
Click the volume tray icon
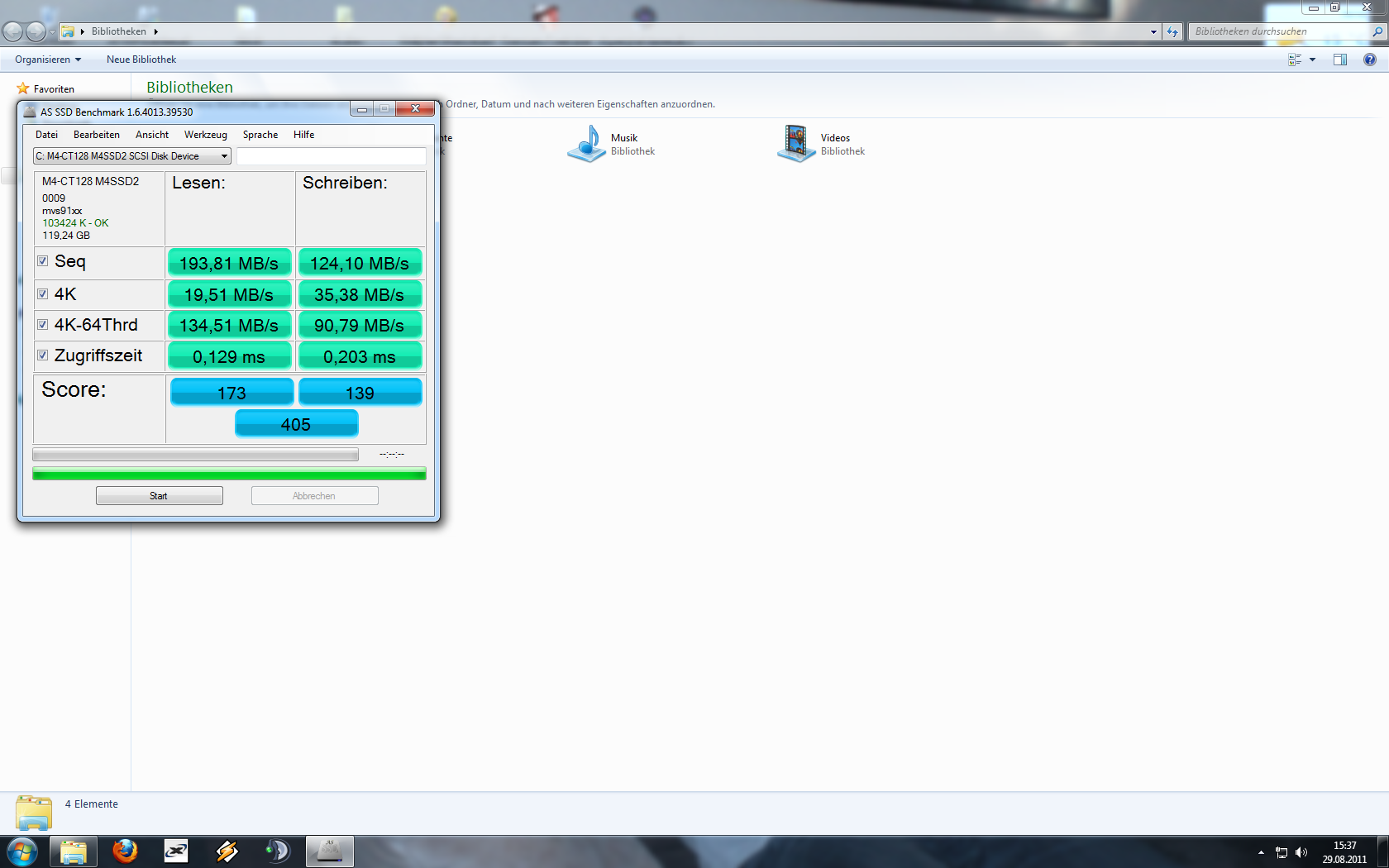[1301, 852]
